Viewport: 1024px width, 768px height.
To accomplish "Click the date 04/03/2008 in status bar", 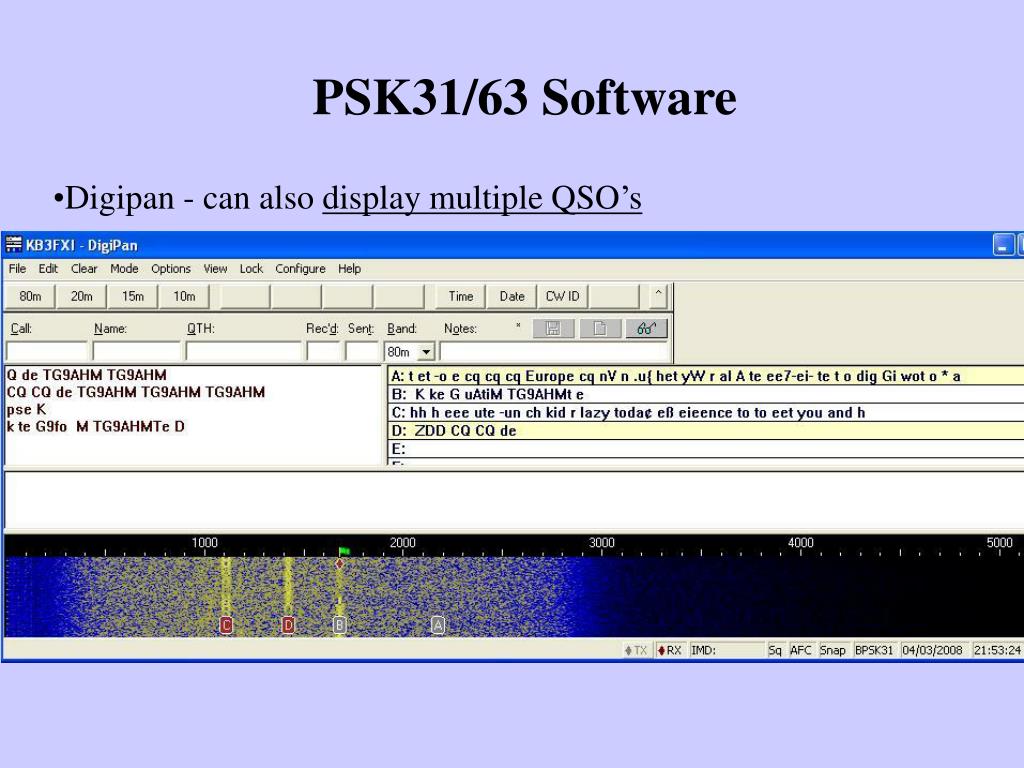I will pyautogui.click(x=932, y=650).
